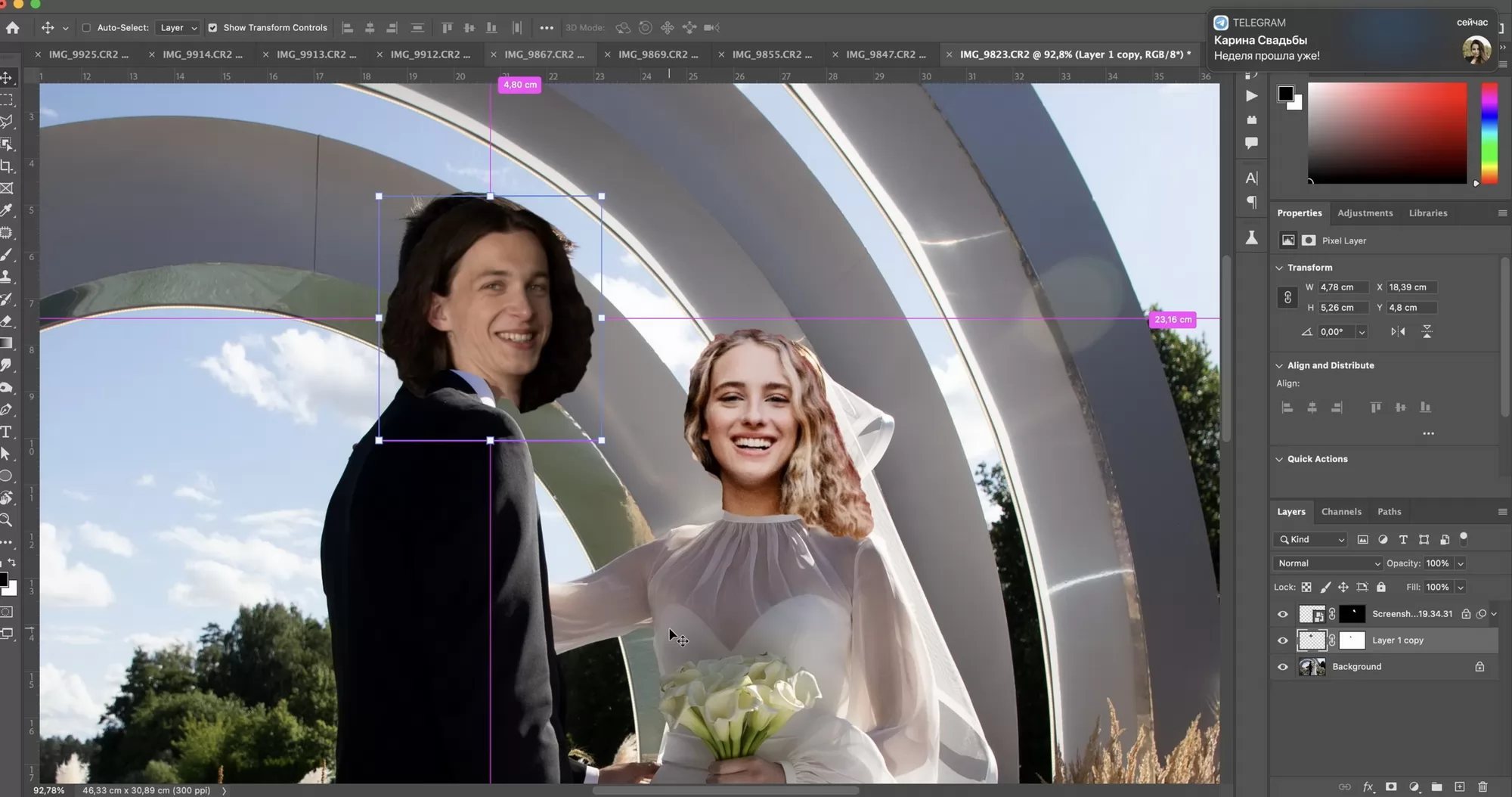Open Opacity slider dropdown arrow
This screenshot has height=797, width=1512.
pyautogui.click(x=1461, y=563)
